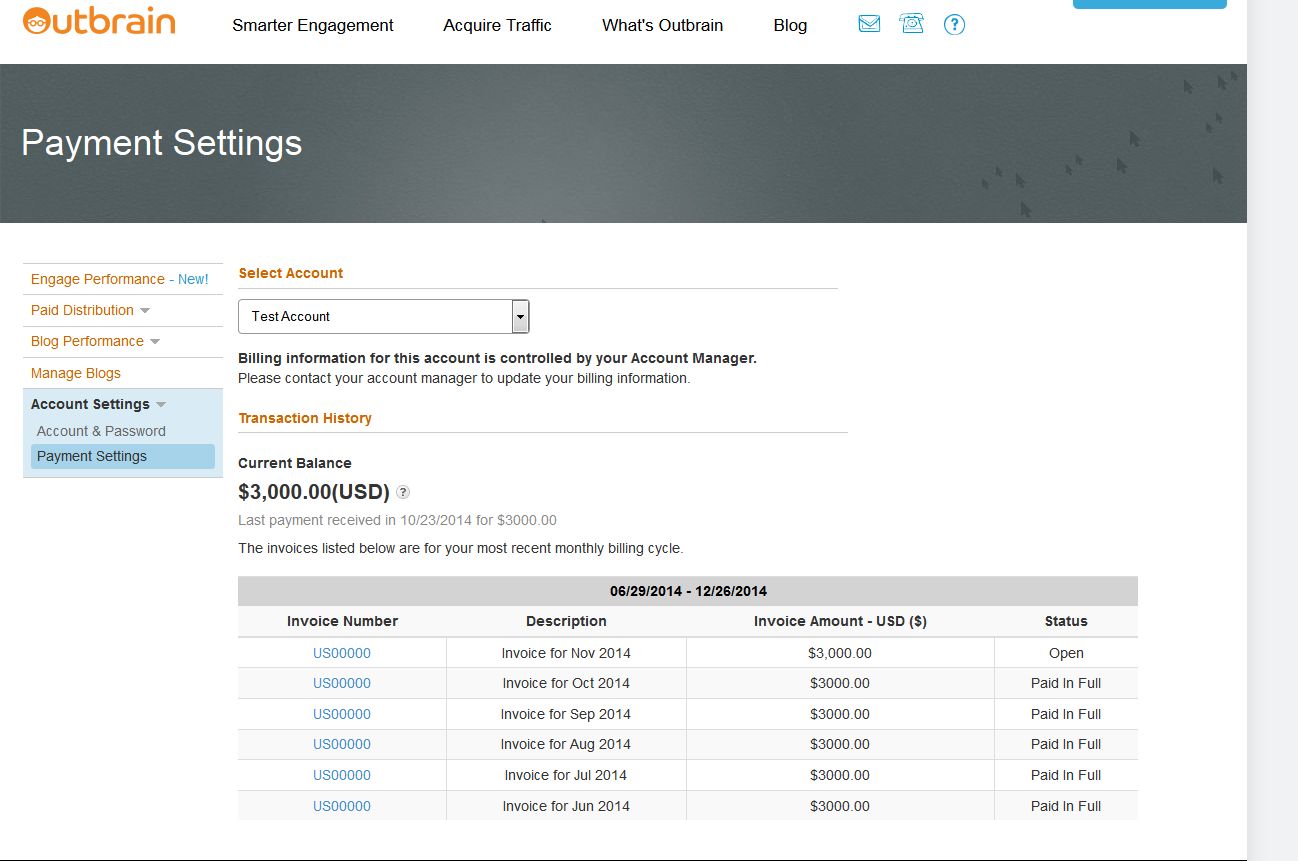Collapse the Account Settings section arrow
Screen dimensions: 1298x861
tap(161, 405)
